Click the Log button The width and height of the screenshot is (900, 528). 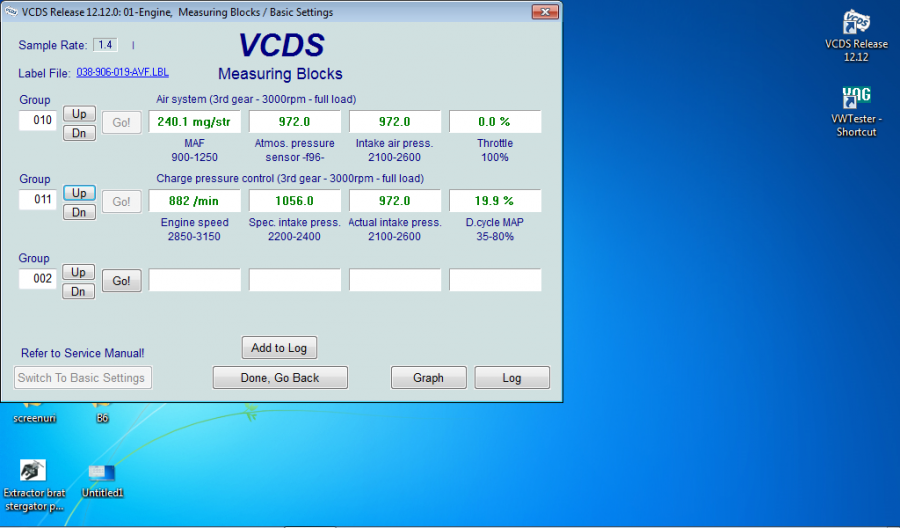[512, 378]
